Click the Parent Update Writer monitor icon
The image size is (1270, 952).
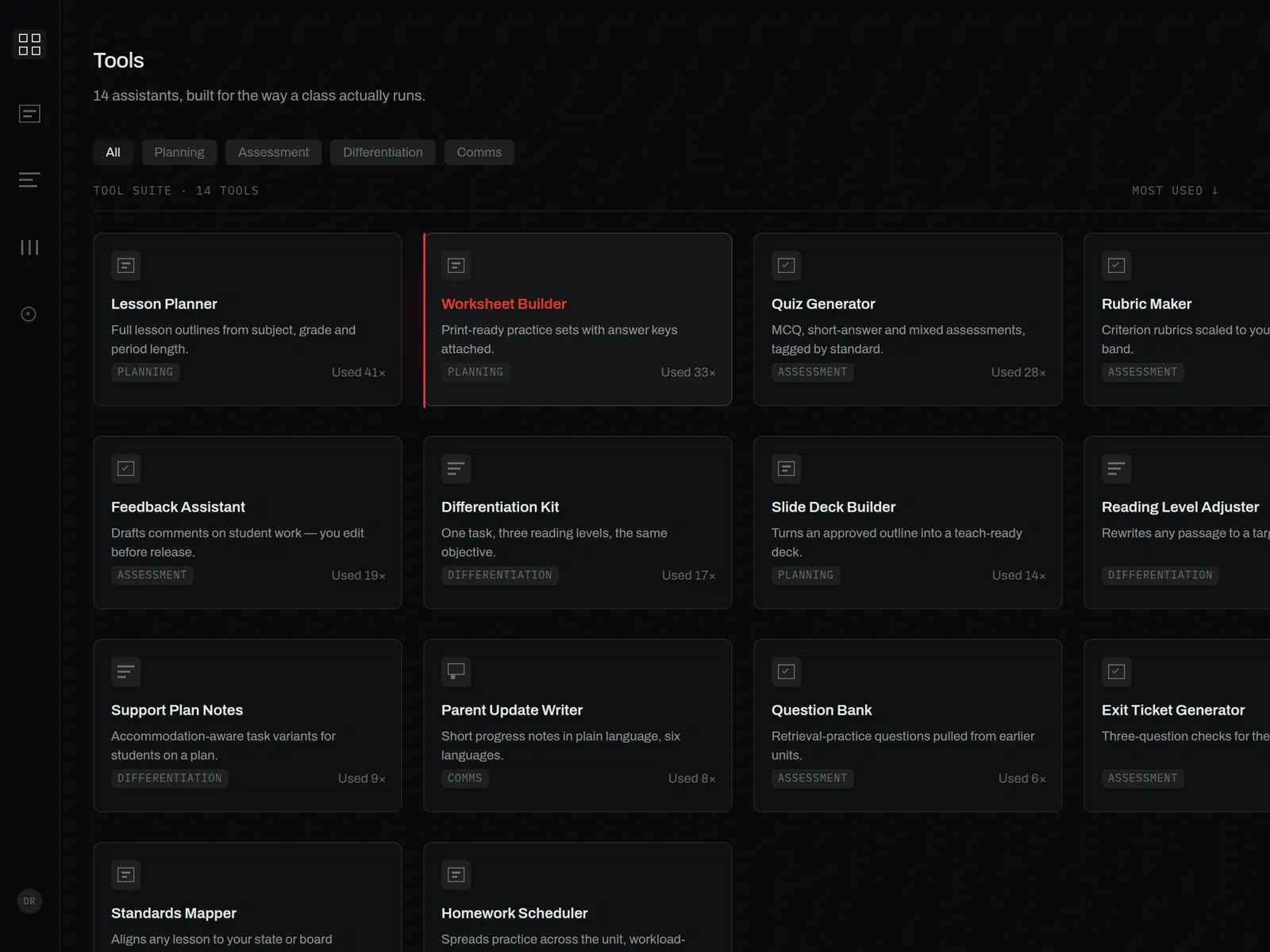tap(456, 672)
